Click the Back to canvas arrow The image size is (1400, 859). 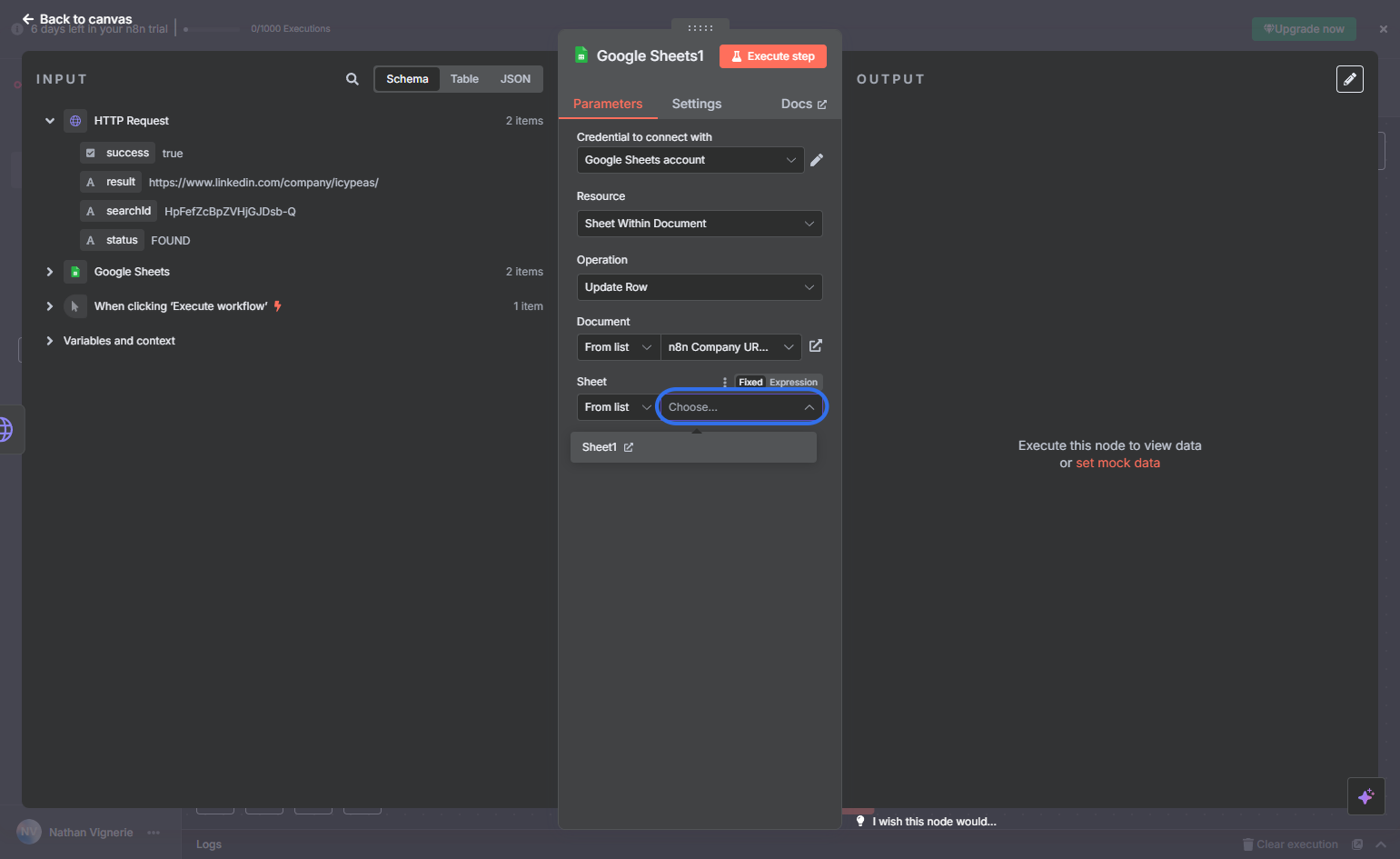[x=28, y=18]
